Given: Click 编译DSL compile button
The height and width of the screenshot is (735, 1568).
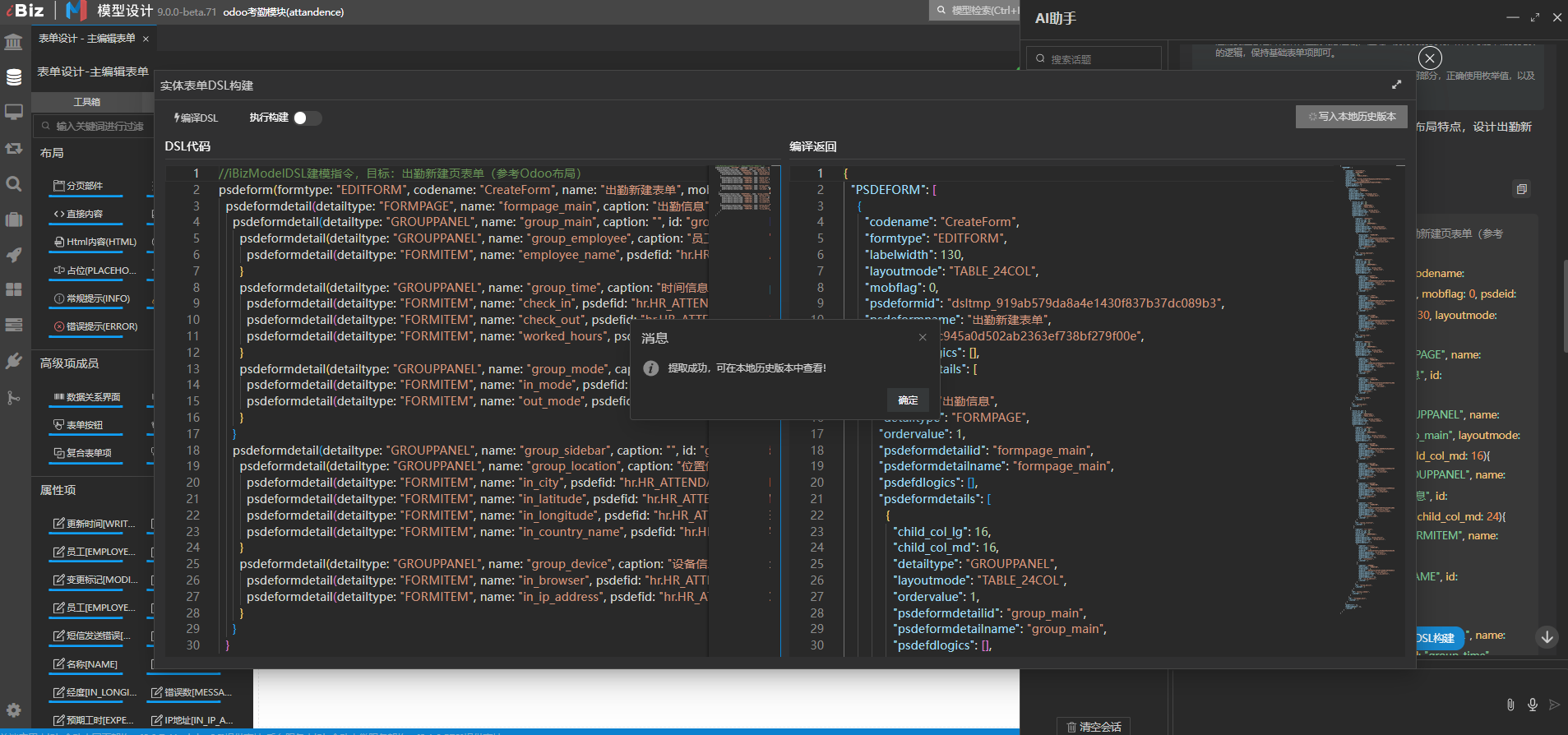Looking at the screenshot, I should [x=197, y=118].
